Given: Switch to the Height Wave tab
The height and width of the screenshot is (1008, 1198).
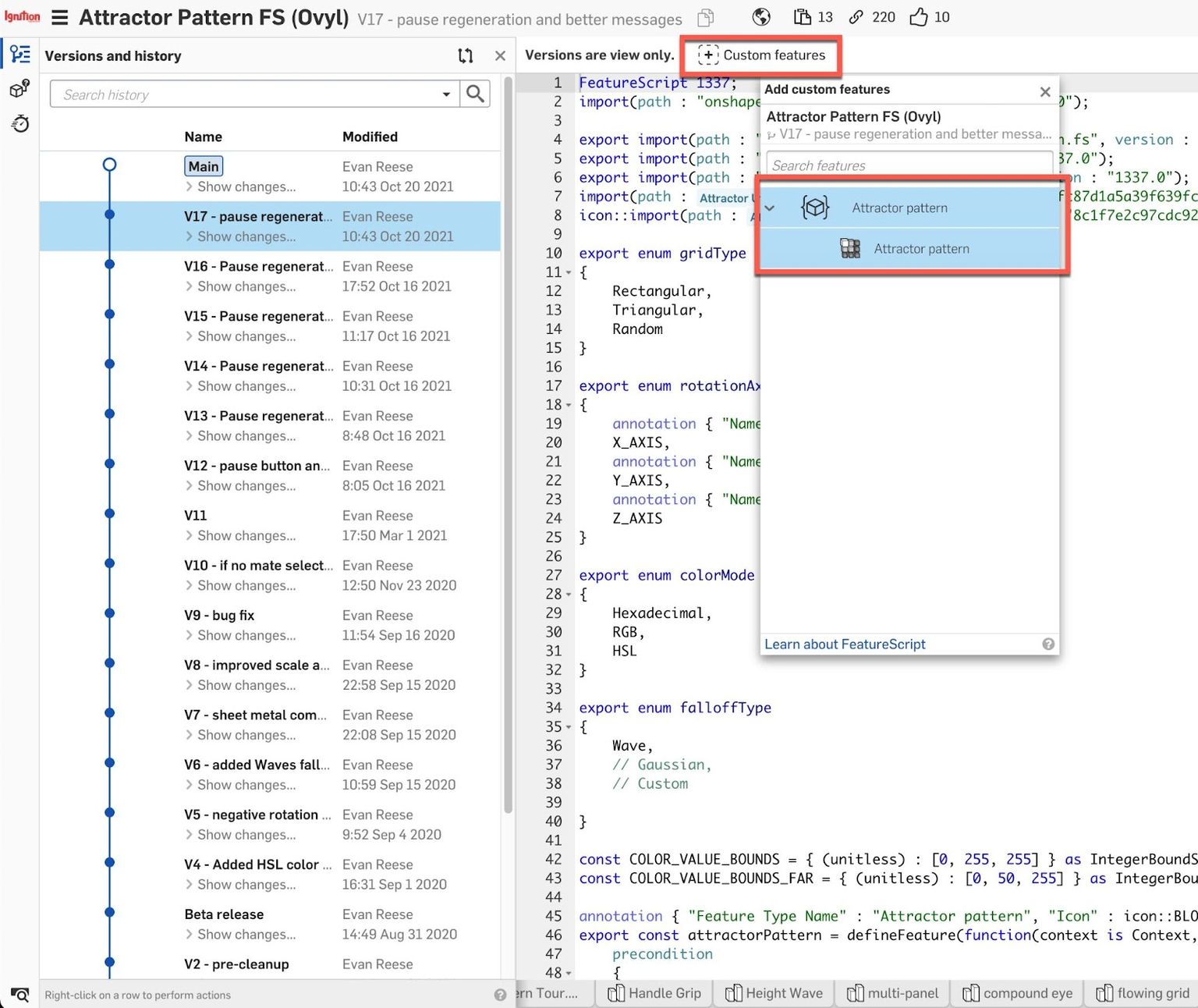Looking at the screenshot, I should [x=773, y=993].
